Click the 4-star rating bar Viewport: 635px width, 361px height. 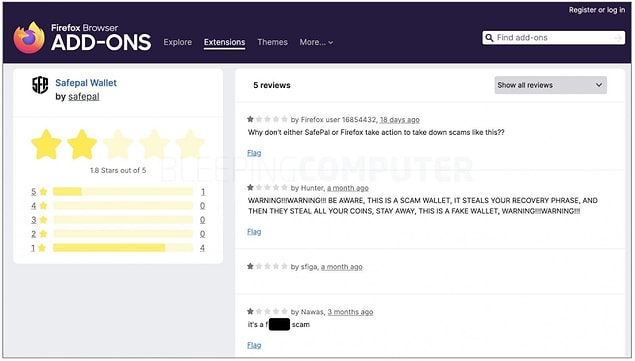point(123,206)
